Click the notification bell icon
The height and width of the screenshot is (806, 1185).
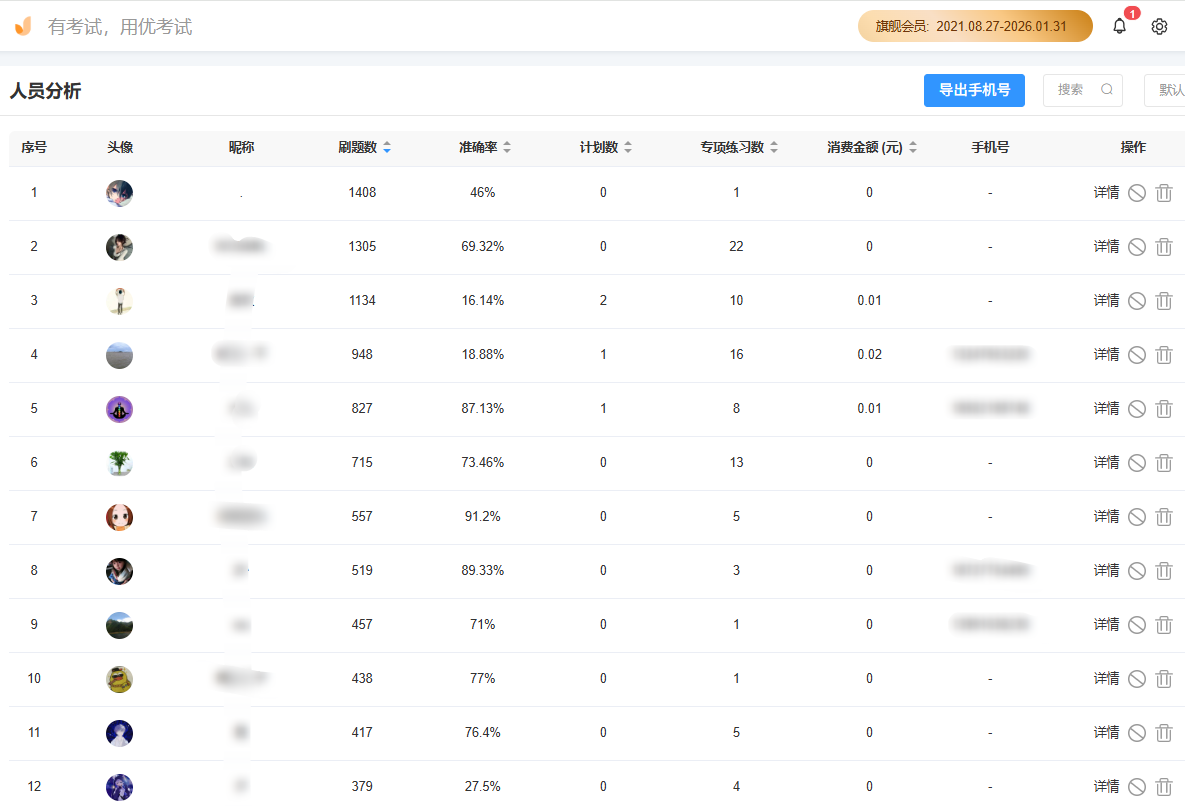(1119, 27)
